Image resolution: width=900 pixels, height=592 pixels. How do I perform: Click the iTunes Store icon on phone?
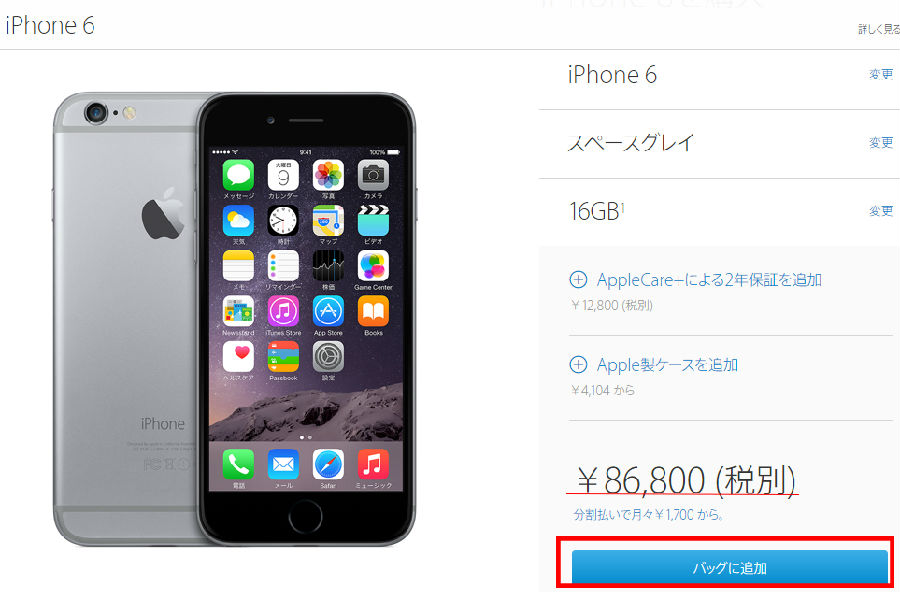point(283,311)
